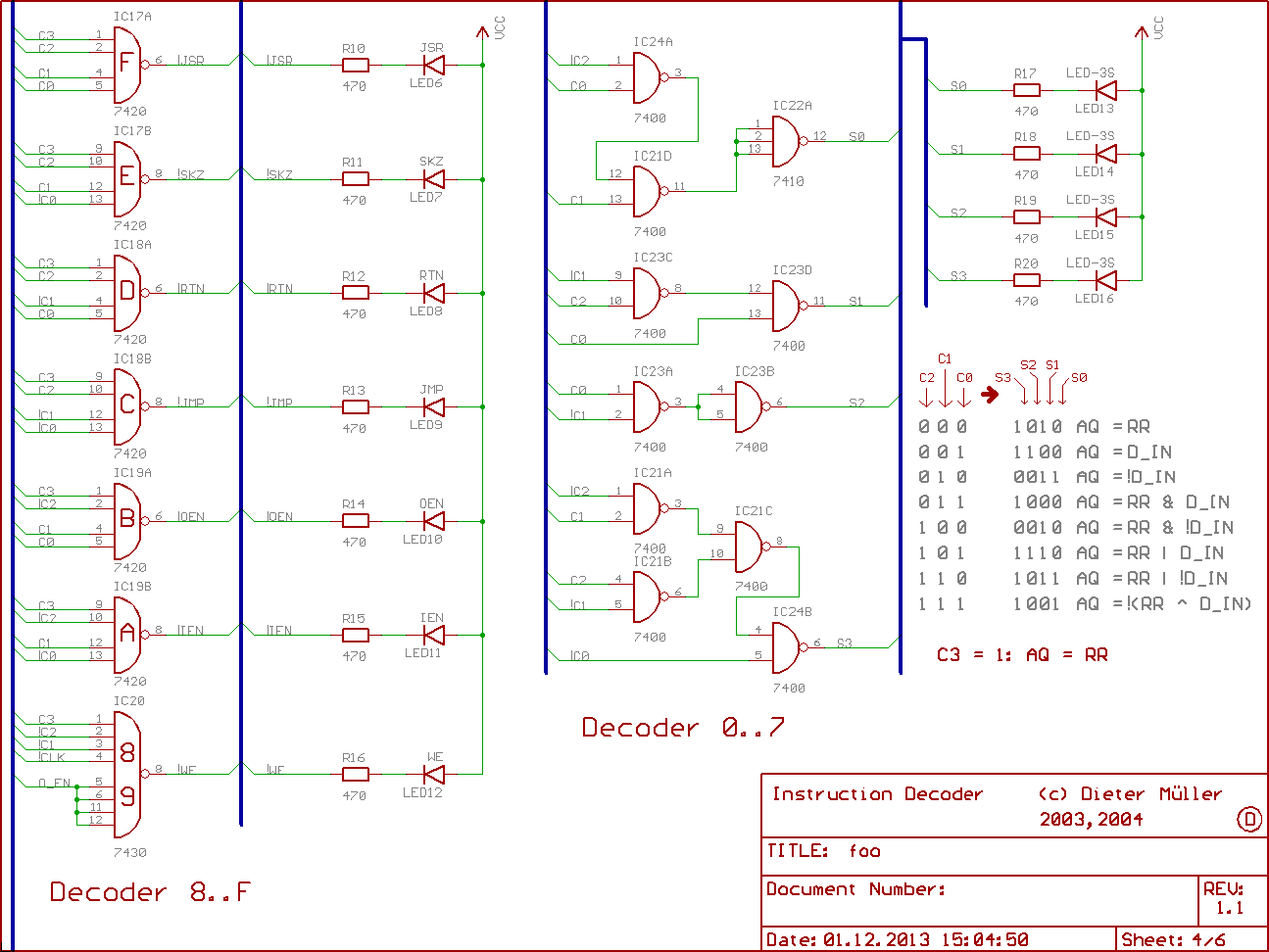
Task: Select the VCC supply arrow above LED13
Action: point(1141,33)
